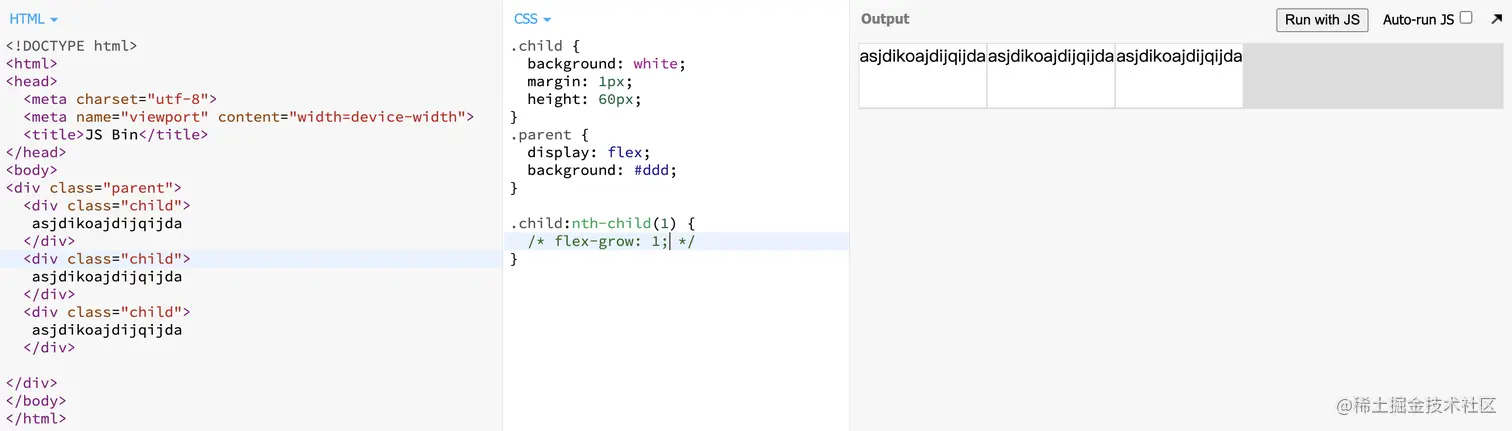Click the .parent { selector line
This screenshot has width=1512, height=431.
549,134
